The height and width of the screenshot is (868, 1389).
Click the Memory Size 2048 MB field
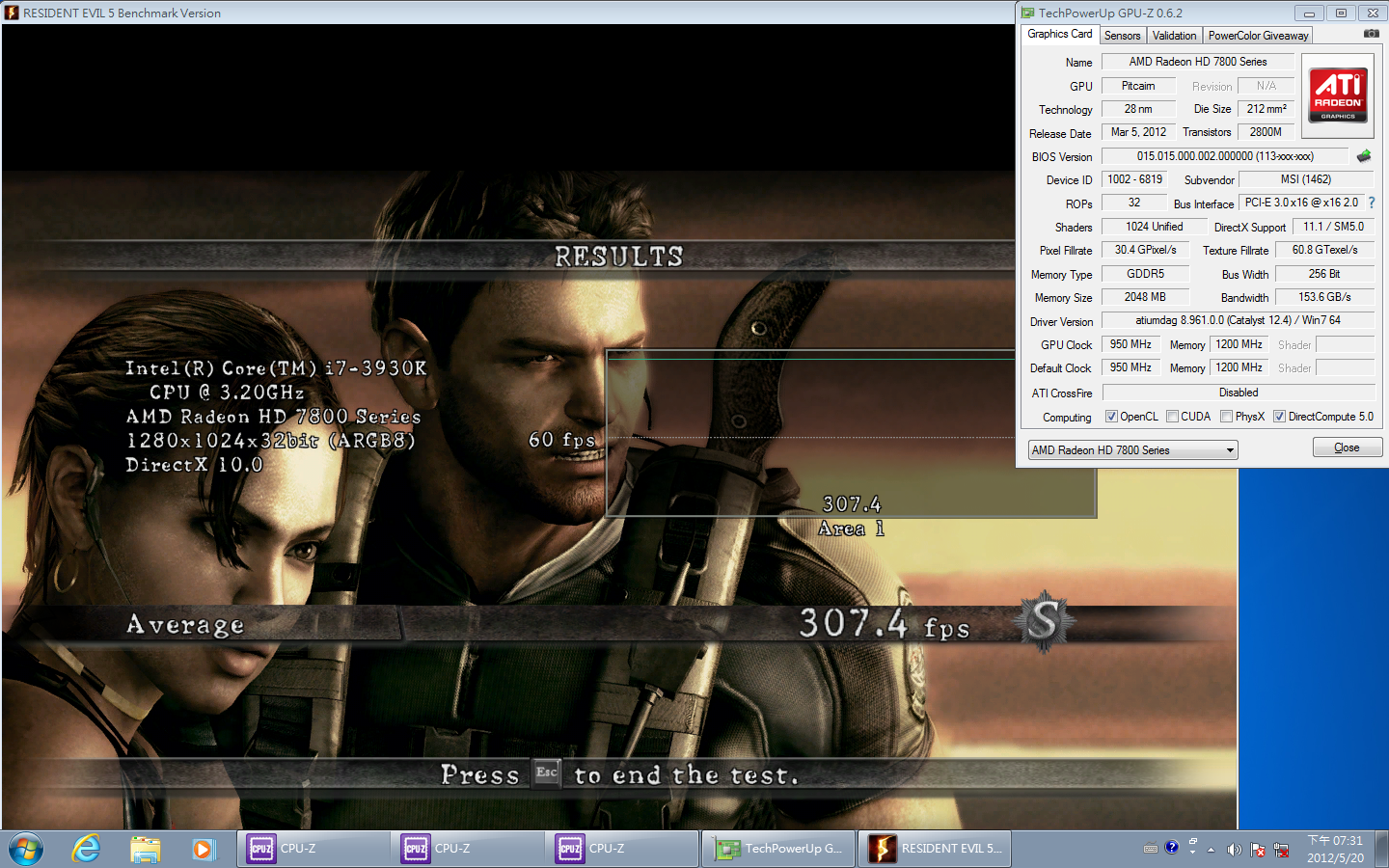point(1145,297)
